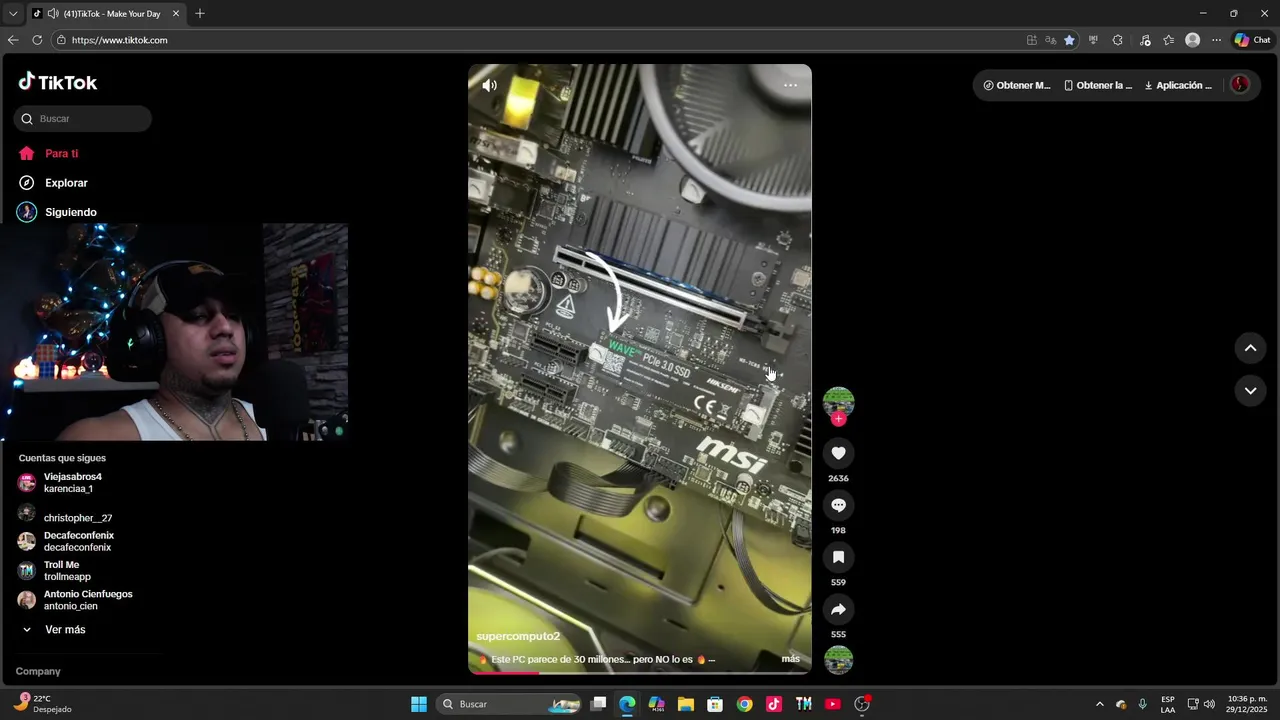The image size is (1280, 720).
Task: Open the Edge user profile icon
Action: point(1192,40)
